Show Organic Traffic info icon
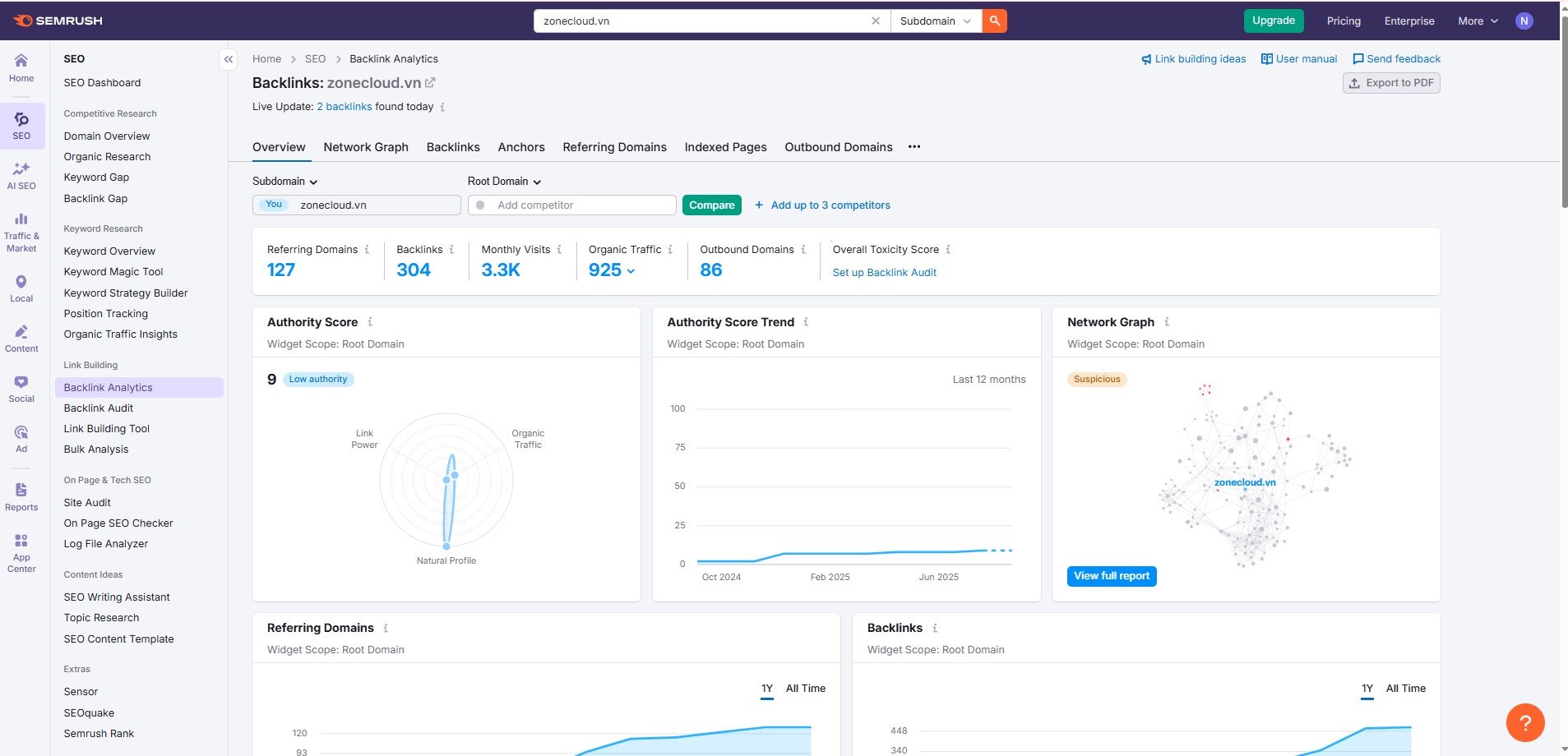Screen dimensions: 1568x756 [x=670, y=249]
